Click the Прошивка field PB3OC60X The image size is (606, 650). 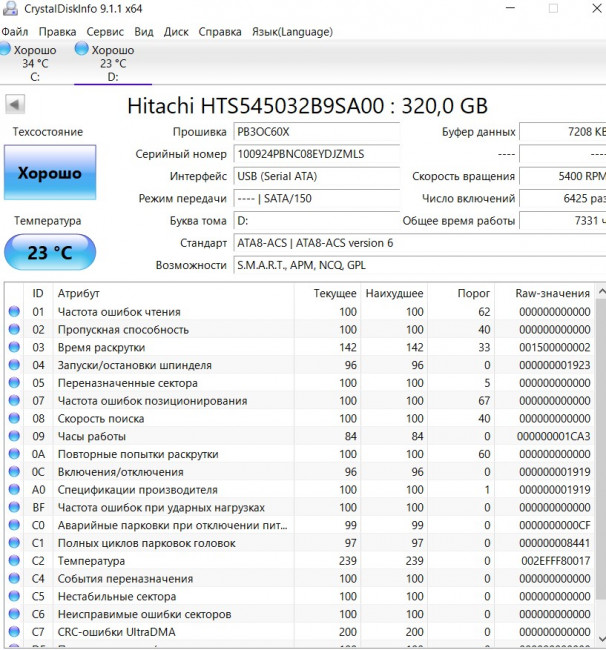[317, 132]
